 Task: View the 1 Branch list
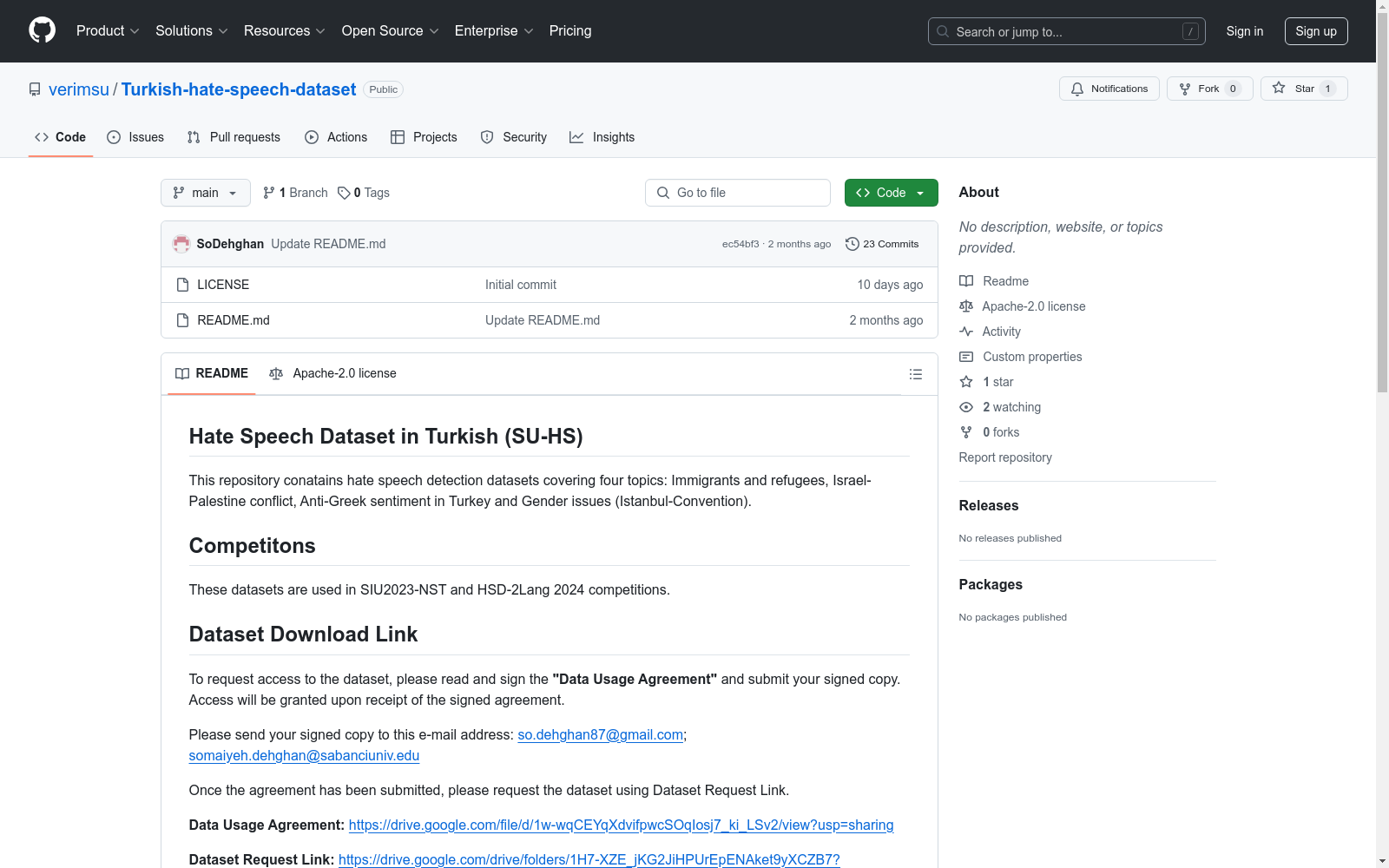(295, 193)
